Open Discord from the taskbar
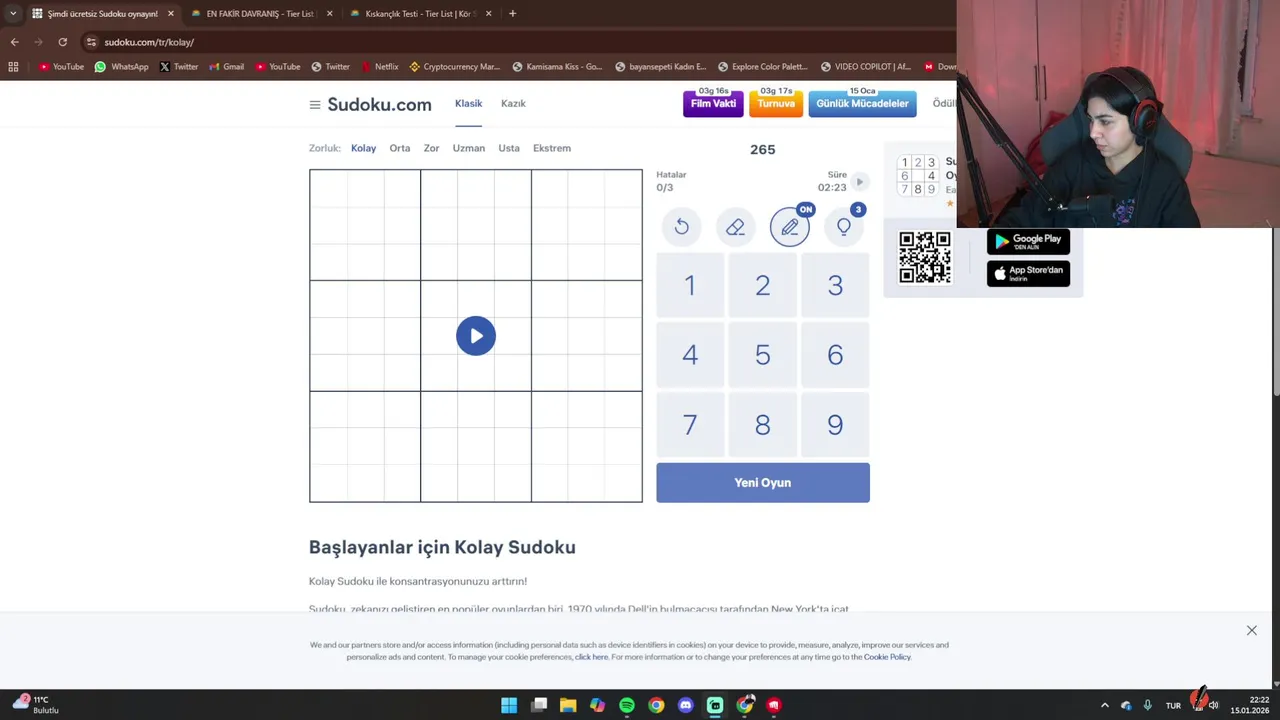 pos(686,705)
